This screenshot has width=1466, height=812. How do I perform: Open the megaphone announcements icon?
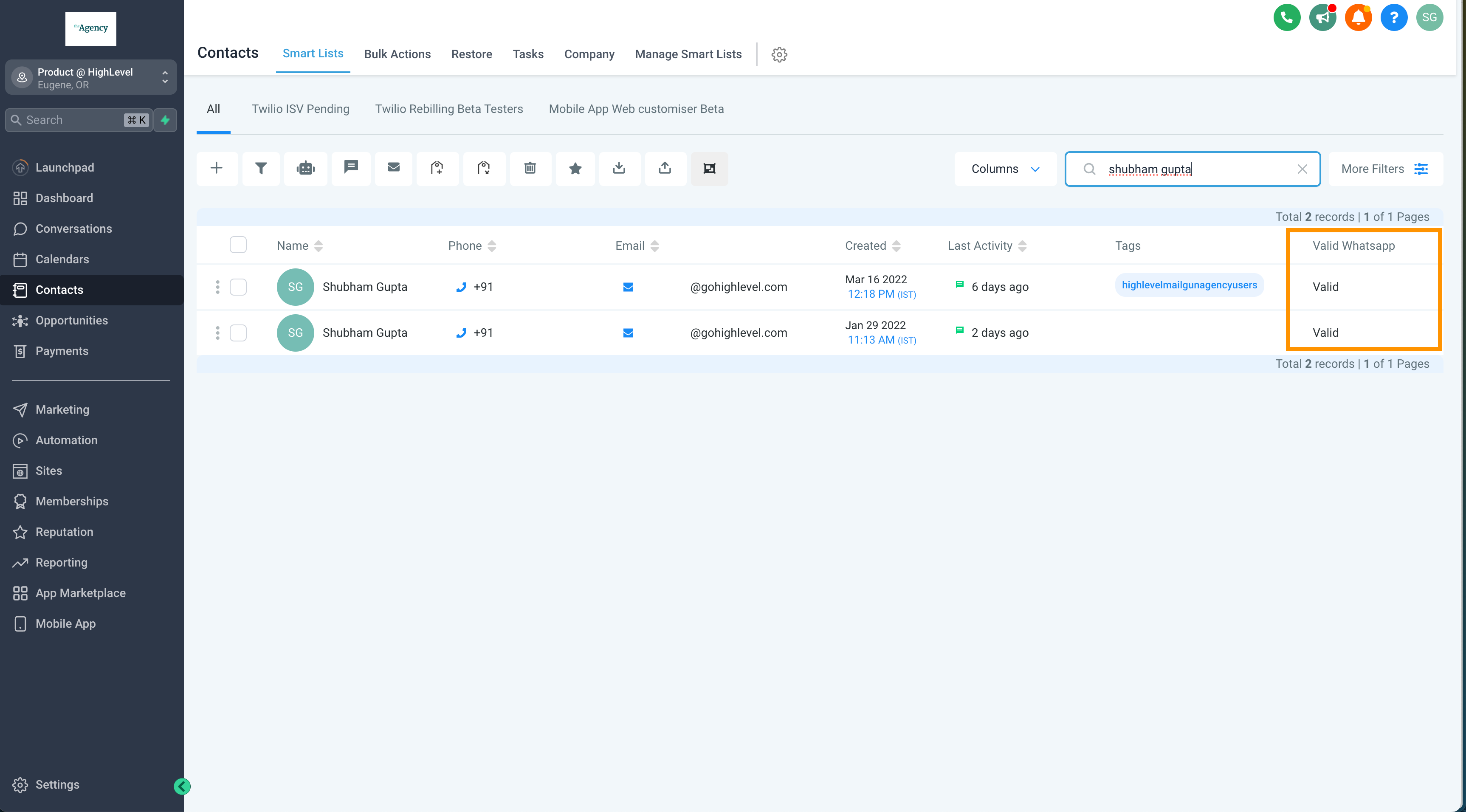coord(1322,17)
